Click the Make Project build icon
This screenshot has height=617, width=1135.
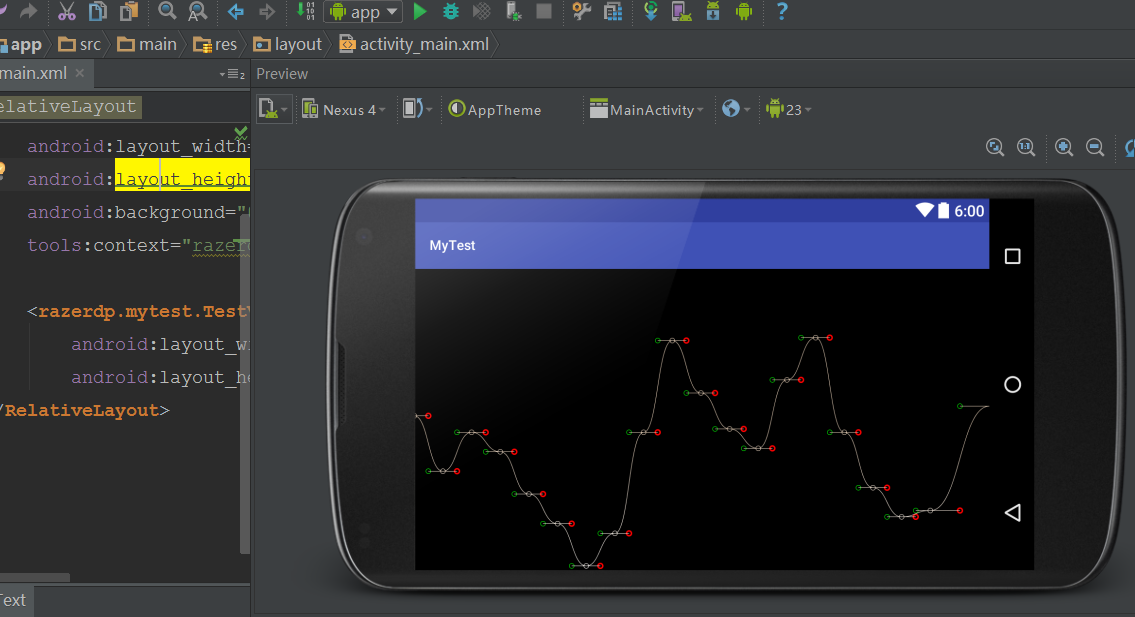coord(305,11)
